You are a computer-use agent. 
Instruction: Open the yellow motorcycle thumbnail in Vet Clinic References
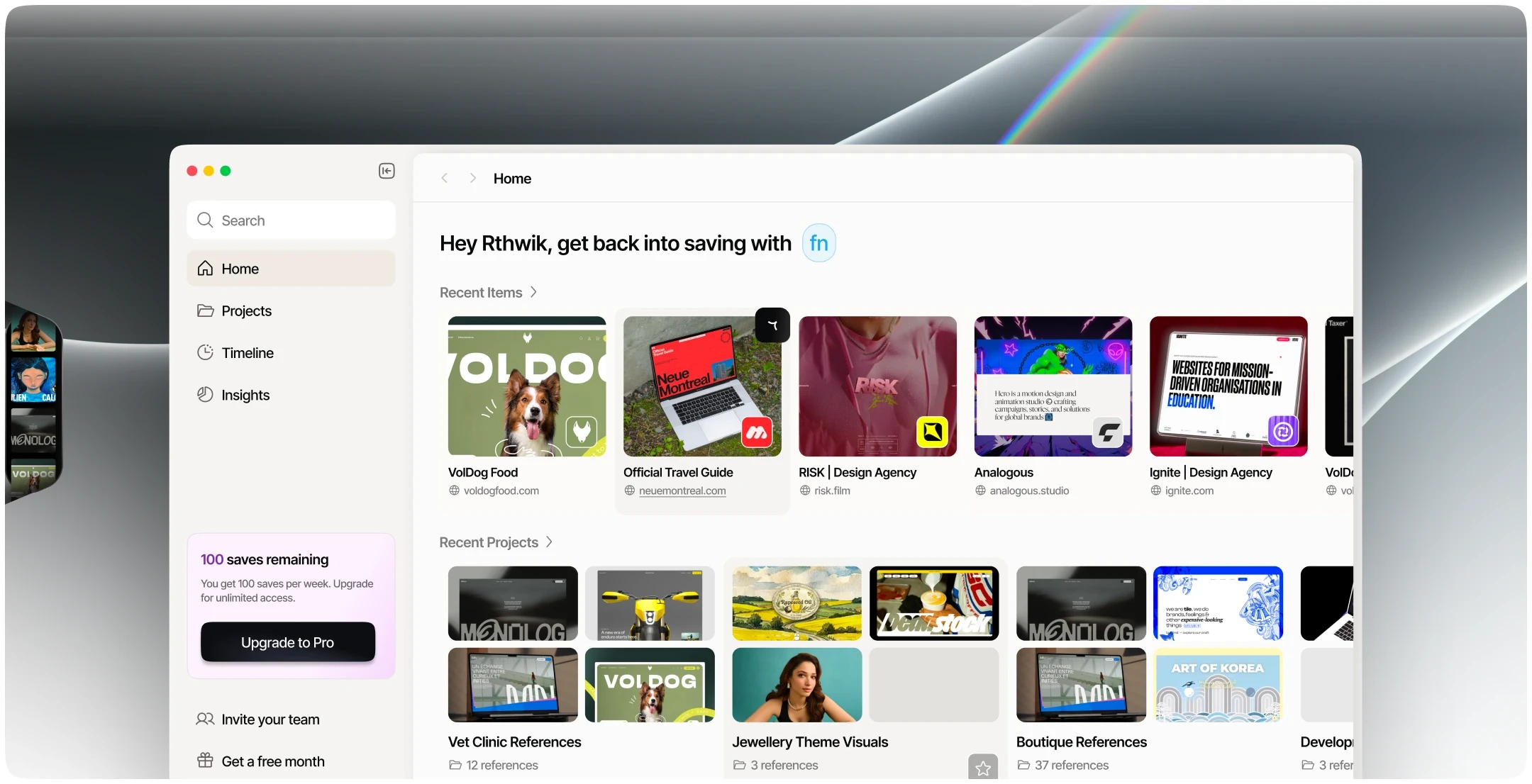[650, 603]
